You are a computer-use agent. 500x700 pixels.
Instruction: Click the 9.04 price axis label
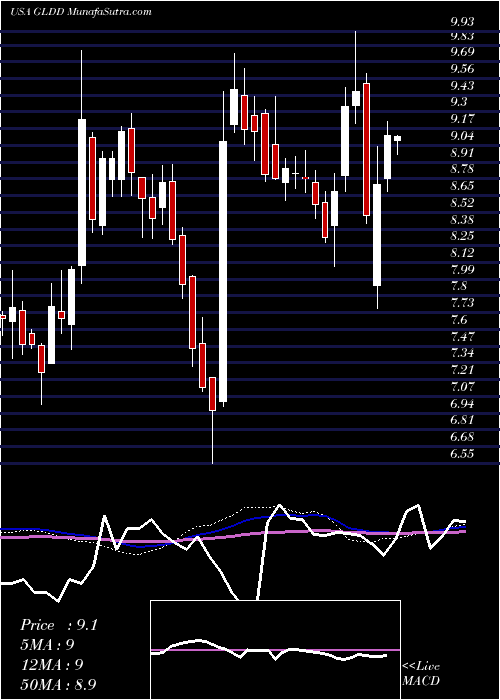[x=462, y=135]
